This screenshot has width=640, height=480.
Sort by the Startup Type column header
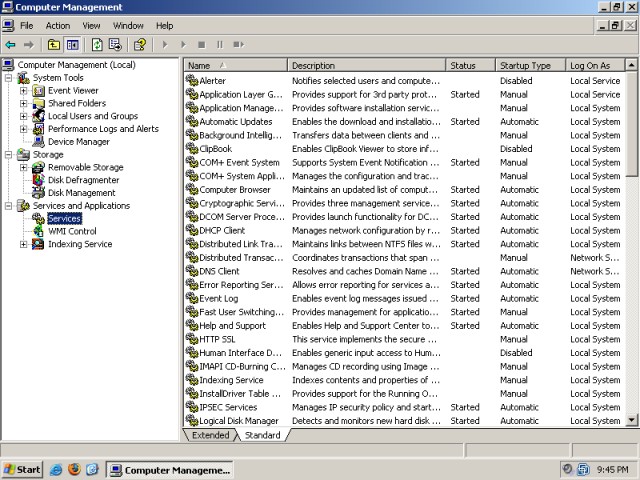(x=531, y=65)
